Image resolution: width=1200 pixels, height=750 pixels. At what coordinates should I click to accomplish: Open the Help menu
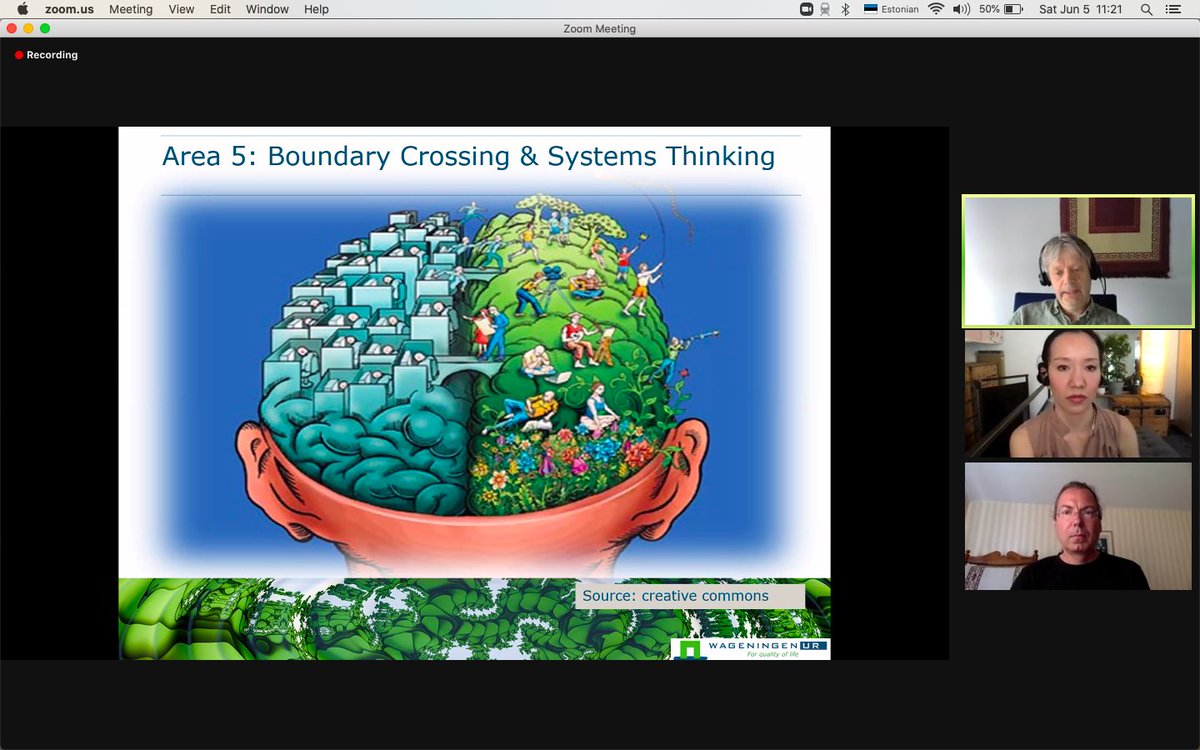click(316, 9)
